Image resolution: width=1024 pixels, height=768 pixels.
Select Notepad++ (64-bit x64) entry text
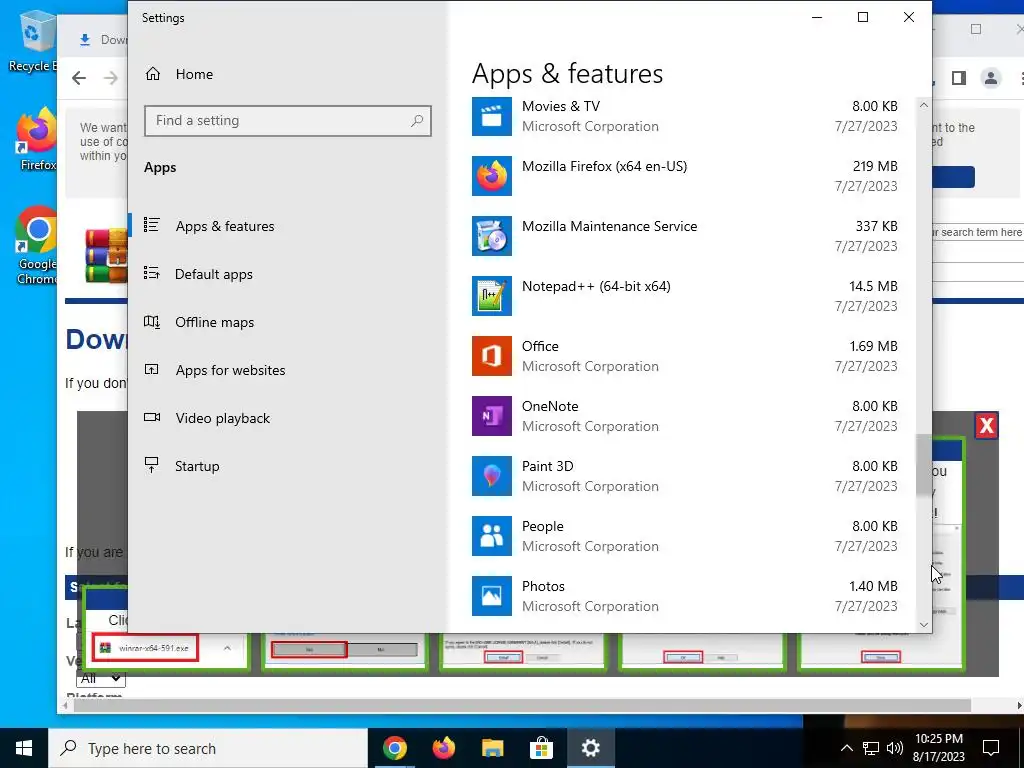click(x=596, y=286)
